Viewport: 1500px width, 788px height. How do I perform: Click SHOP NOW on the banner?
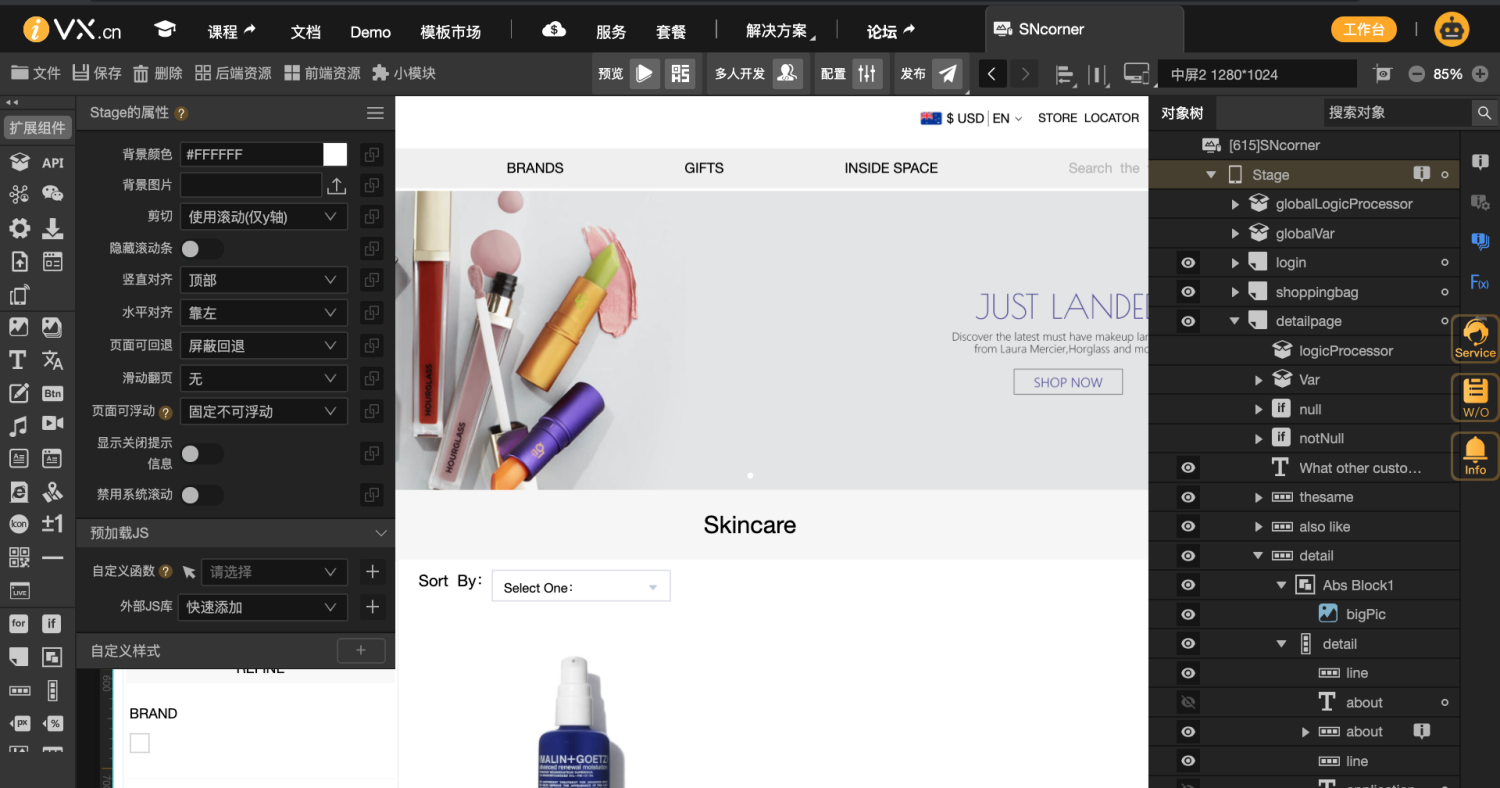pos(1068,382)
